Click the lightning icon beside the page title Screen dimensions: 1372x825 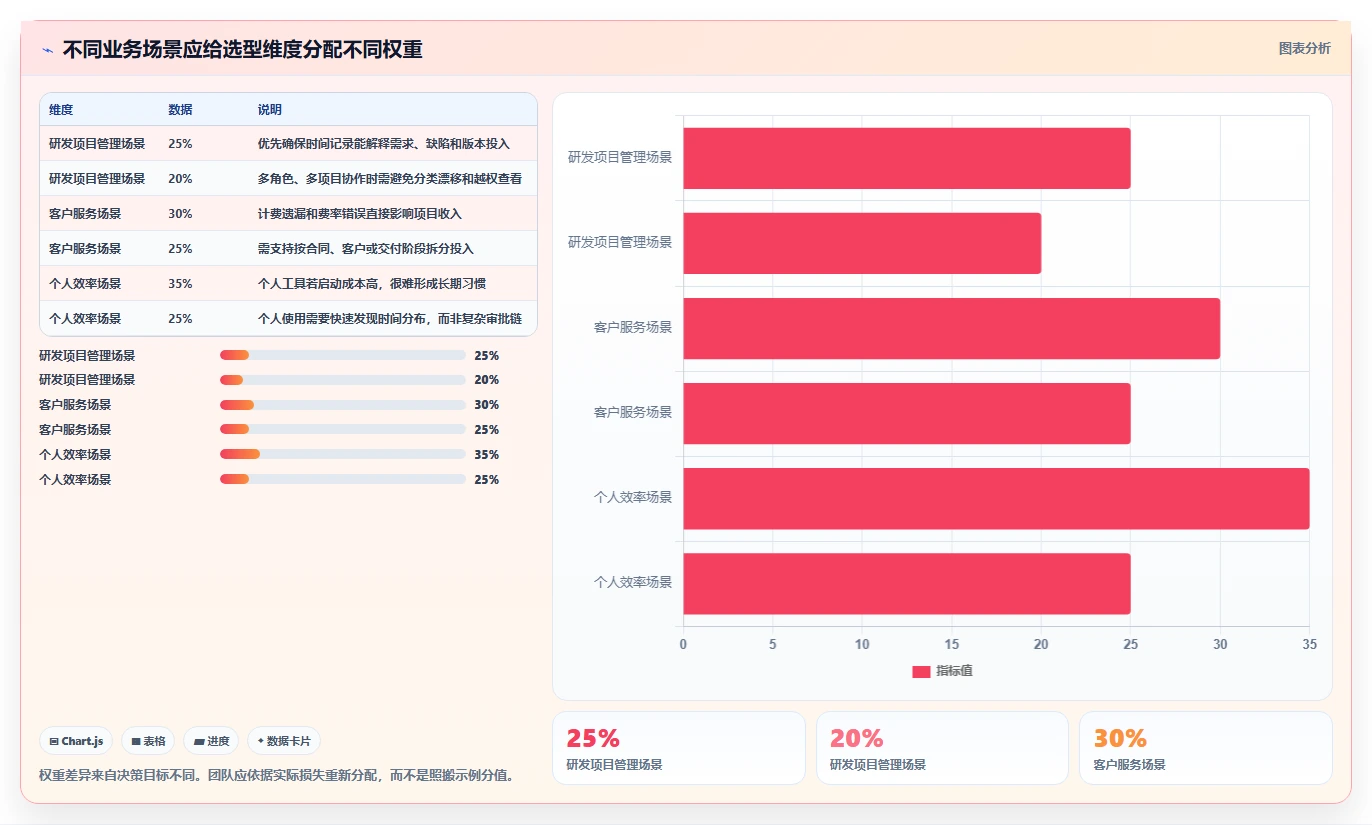pos(47,49)
